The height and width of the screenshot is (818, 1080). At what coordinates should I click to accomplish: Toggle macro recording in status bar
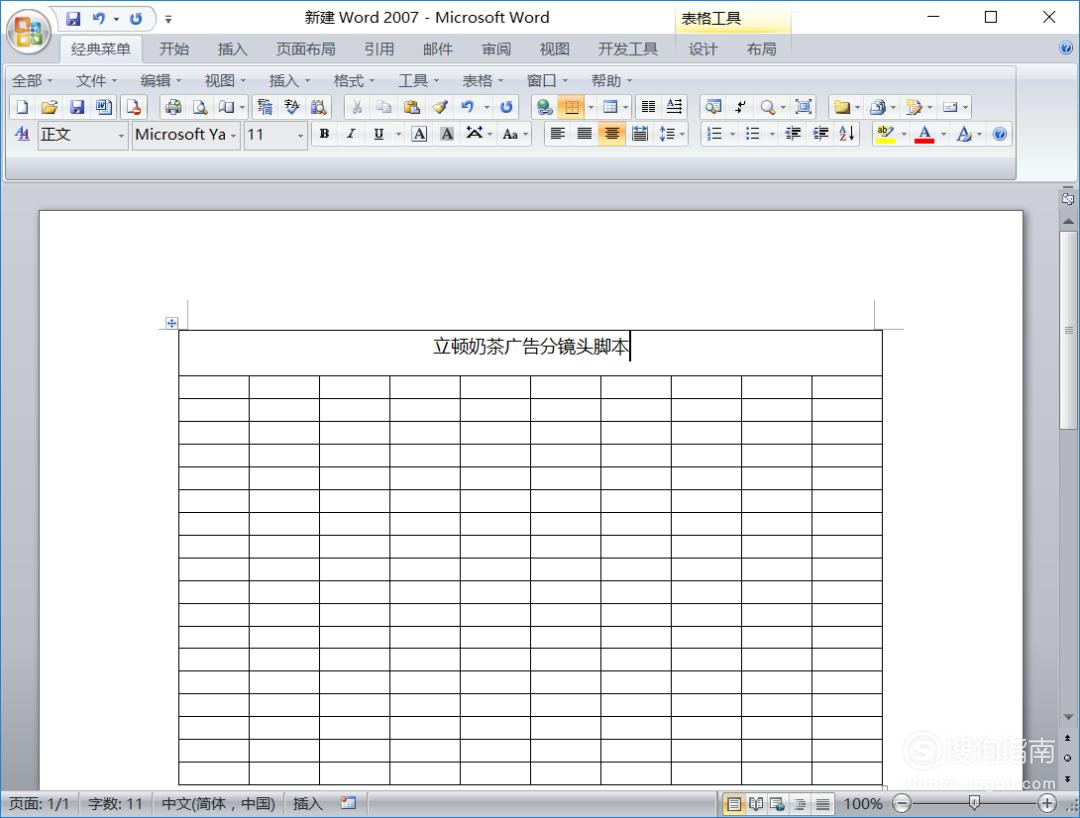349,803
